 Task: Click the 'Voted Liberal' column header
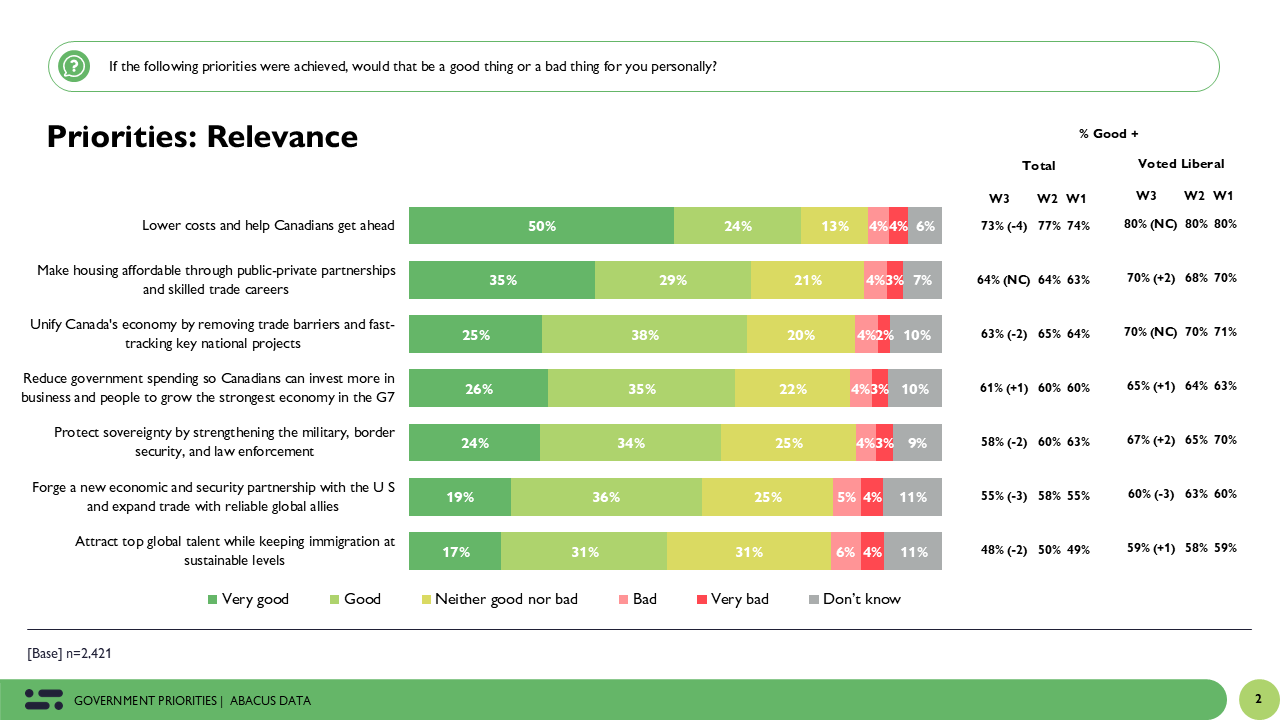(1180, 164)
